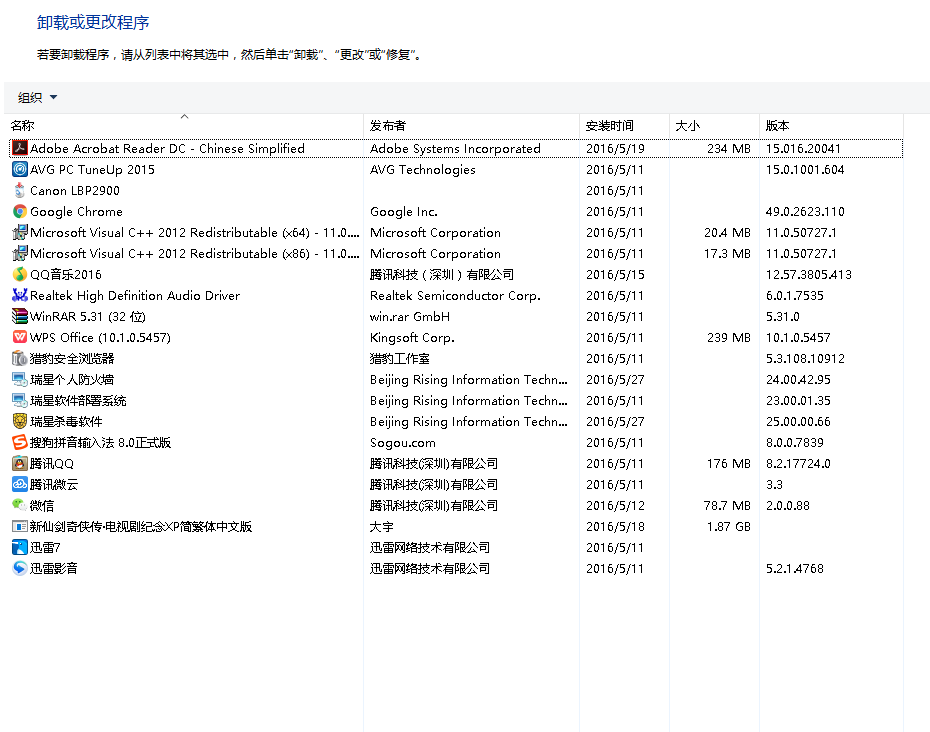Click publisher Kingsoft Corp.
This screenshot has width=930, height=732.
[x=412, y=338]
